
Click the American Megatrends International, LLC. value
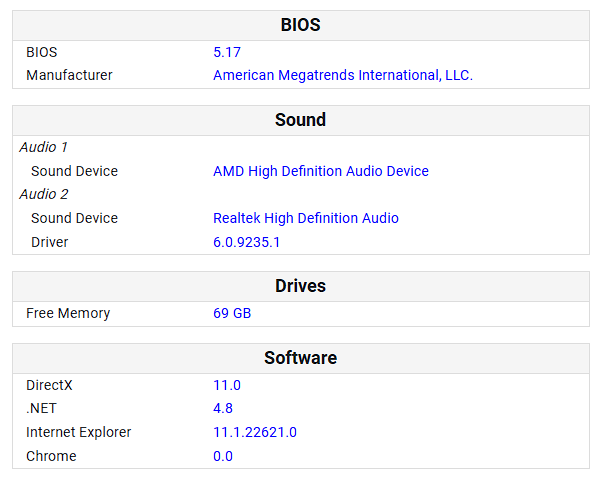[343, 75]
